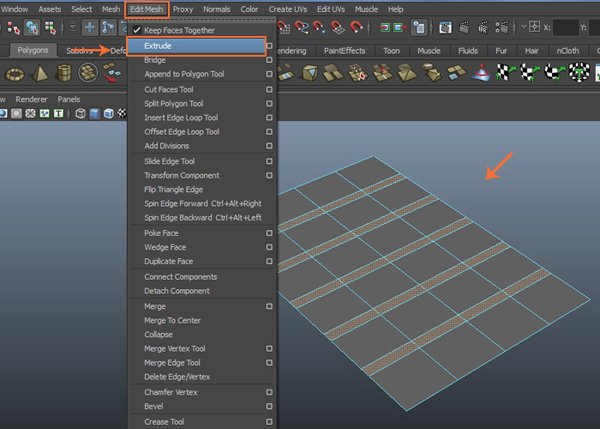
Task: Open viewport Panels menu
Action: tap(69, 100)
